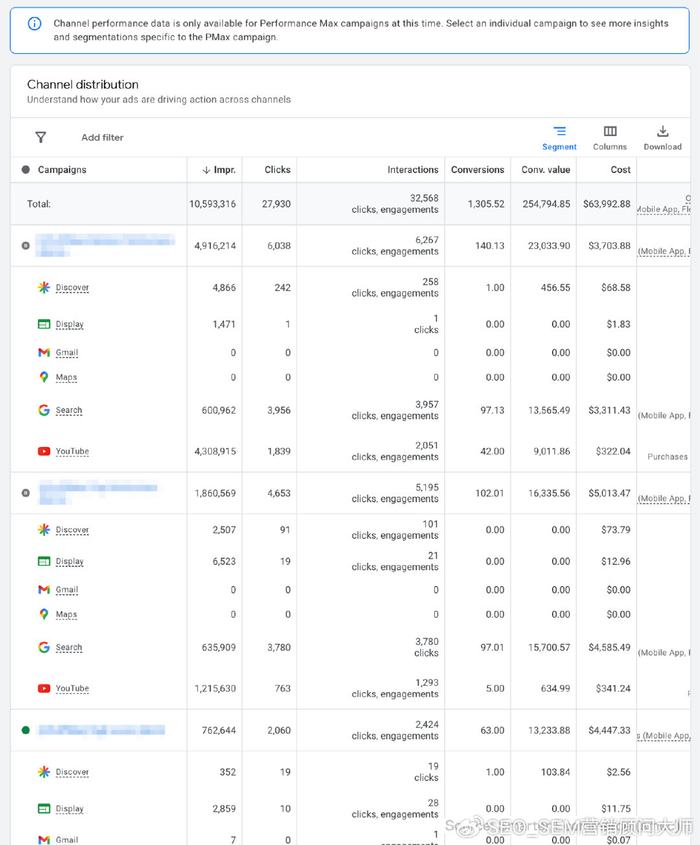Click the green status dot of third campaign
The image size is (700, 845).
click(25, 730)
